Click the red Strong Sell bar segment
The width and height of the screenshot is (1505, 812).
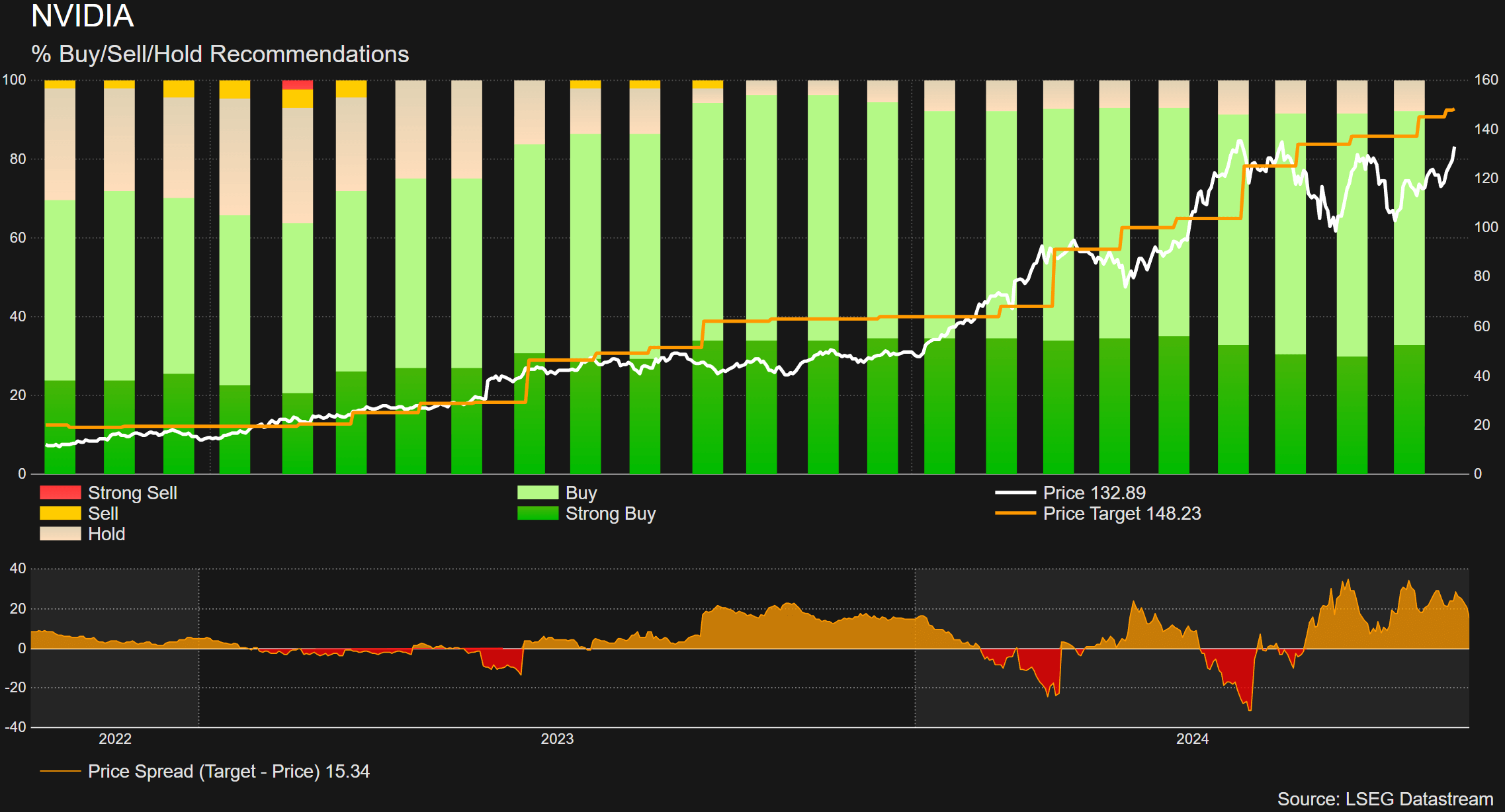point(298,85)
